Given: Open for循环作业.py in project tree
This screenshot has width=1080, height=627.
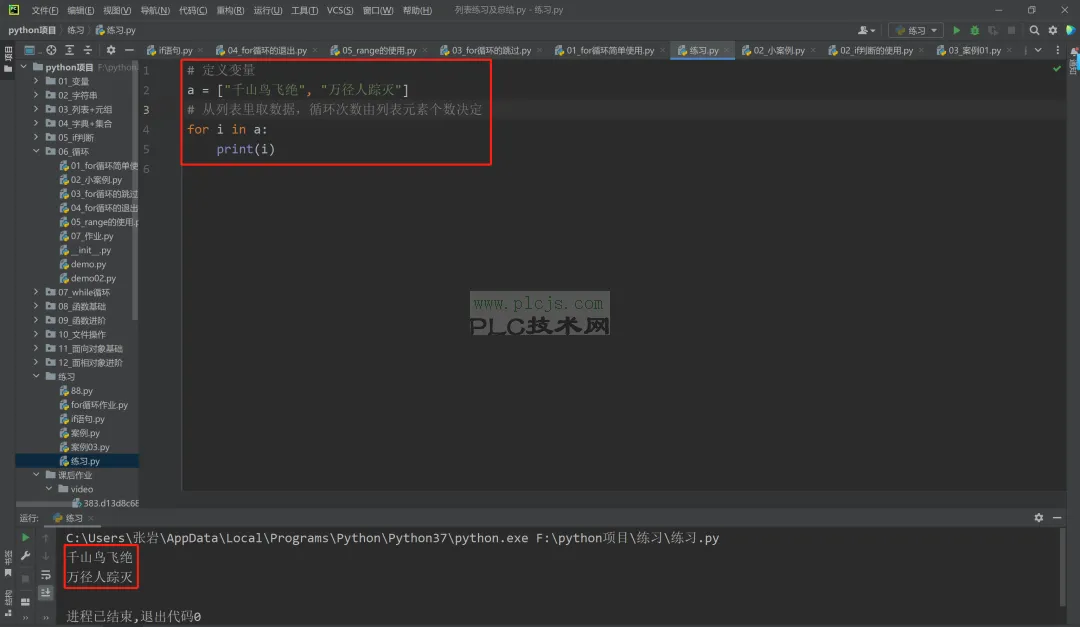Looking at the screenshot, I should [99, 404].
